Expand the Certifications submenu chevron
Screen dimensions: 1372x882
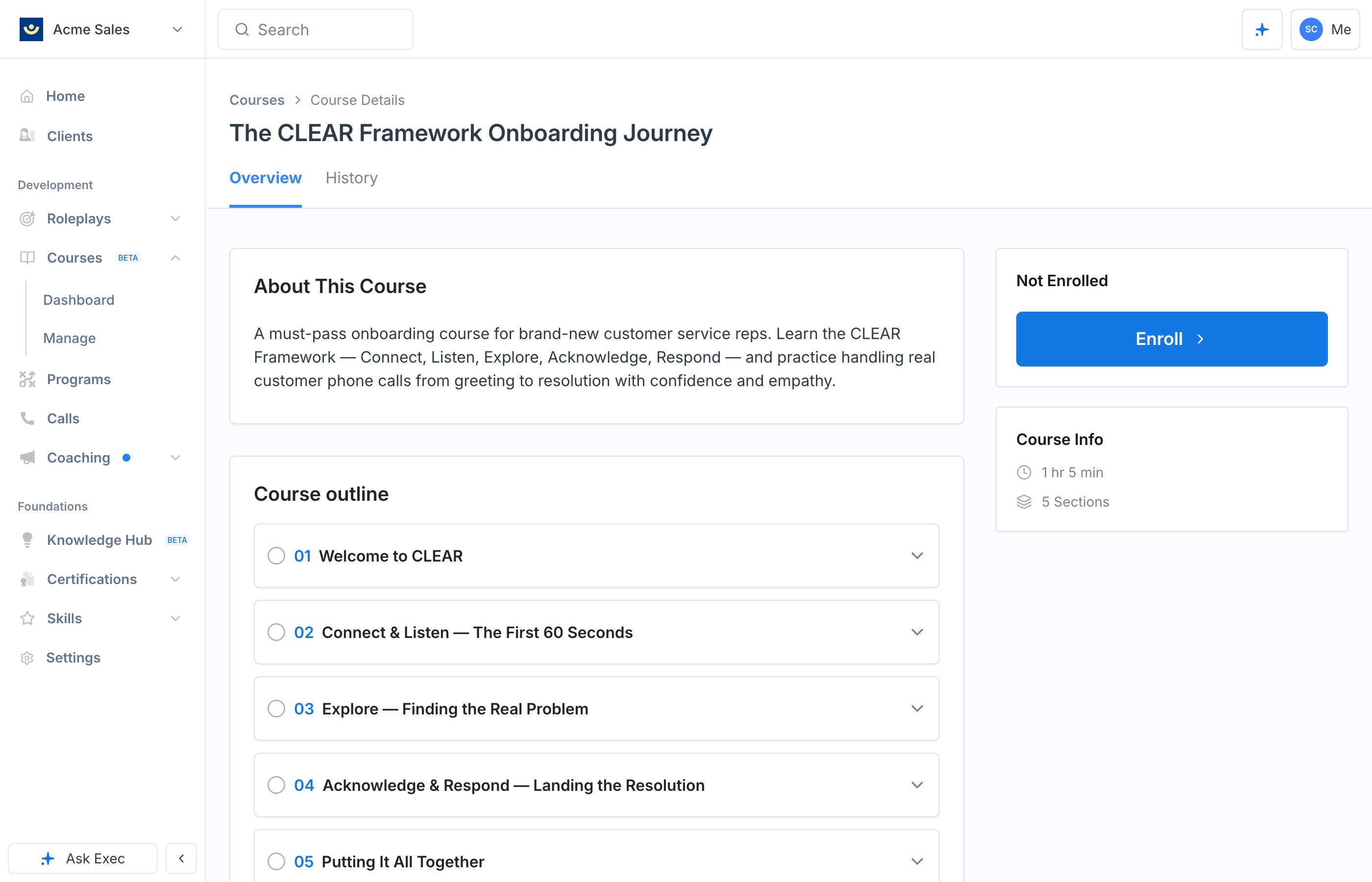(176, 579)
